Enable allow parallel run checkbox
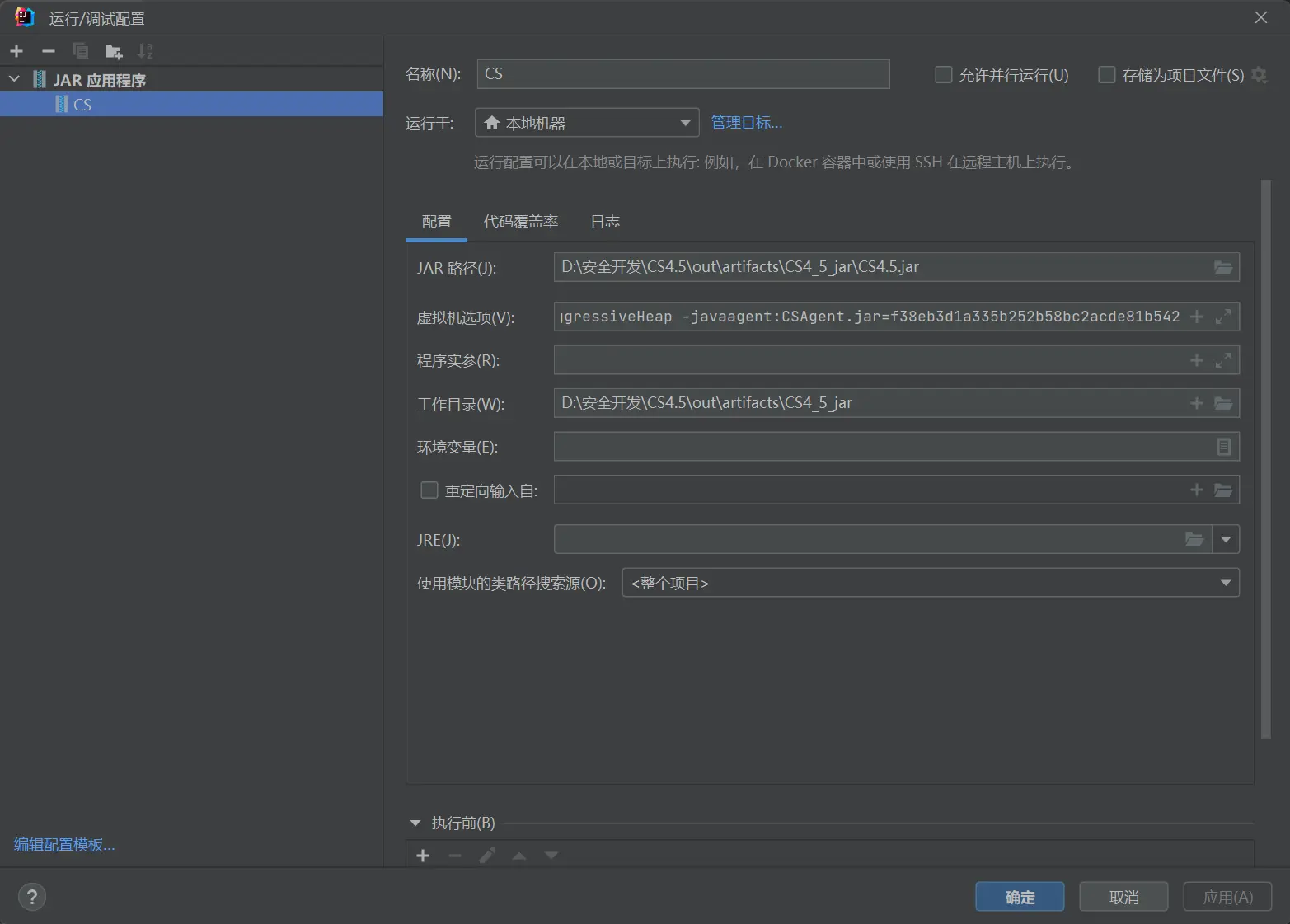The width and height of the screenshot is (1290, 924). pos(944,75)
